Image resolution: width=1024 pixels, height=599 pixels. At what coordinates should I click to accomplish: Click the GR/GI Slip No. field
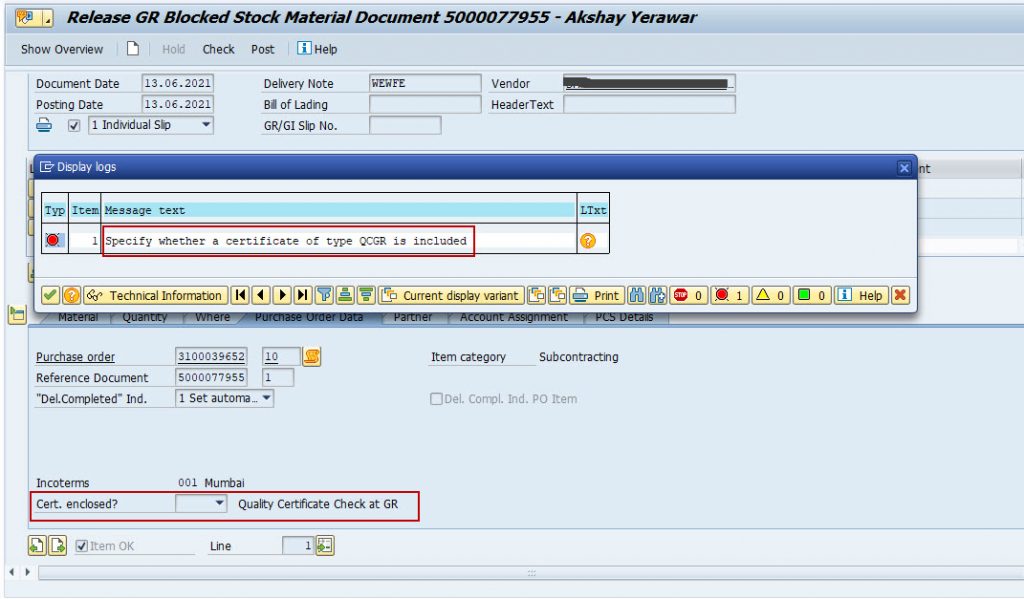[405, 125]
